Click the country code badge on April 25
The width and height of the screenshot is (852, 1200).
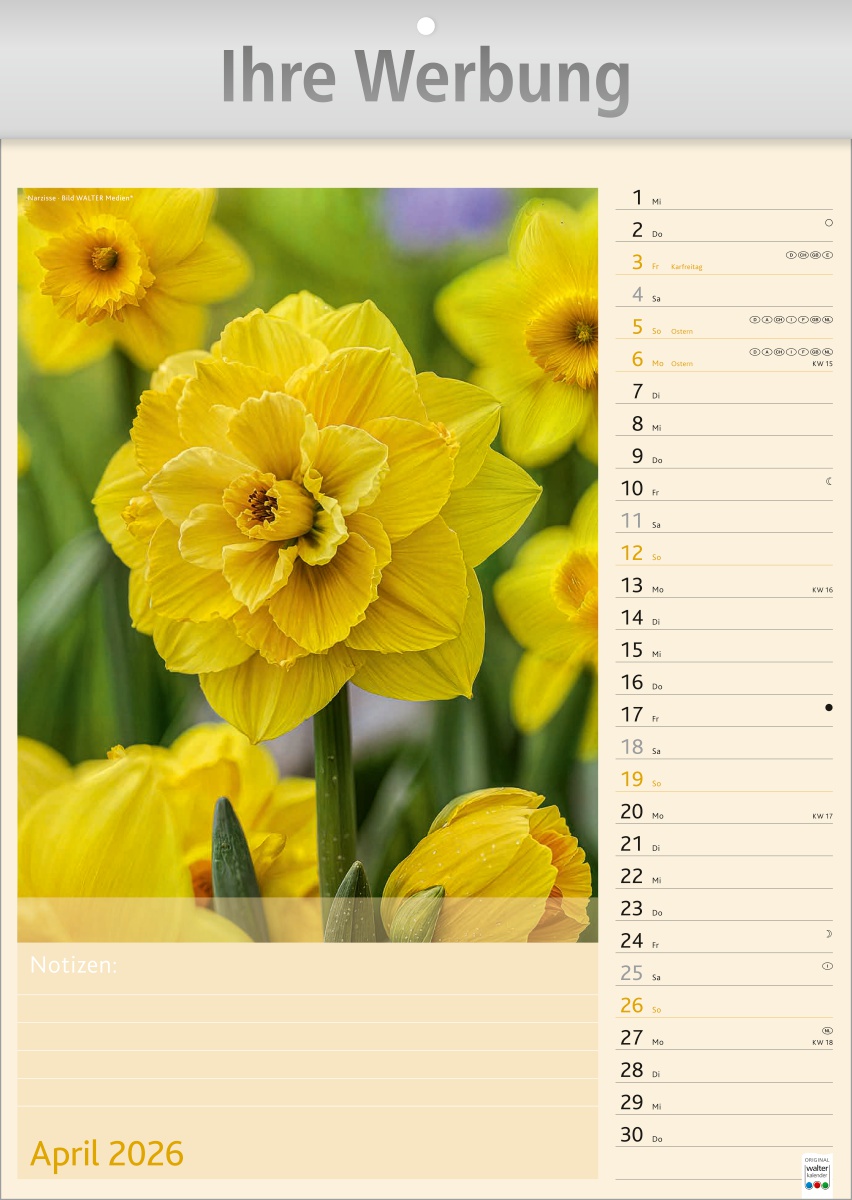click(827, 966)
